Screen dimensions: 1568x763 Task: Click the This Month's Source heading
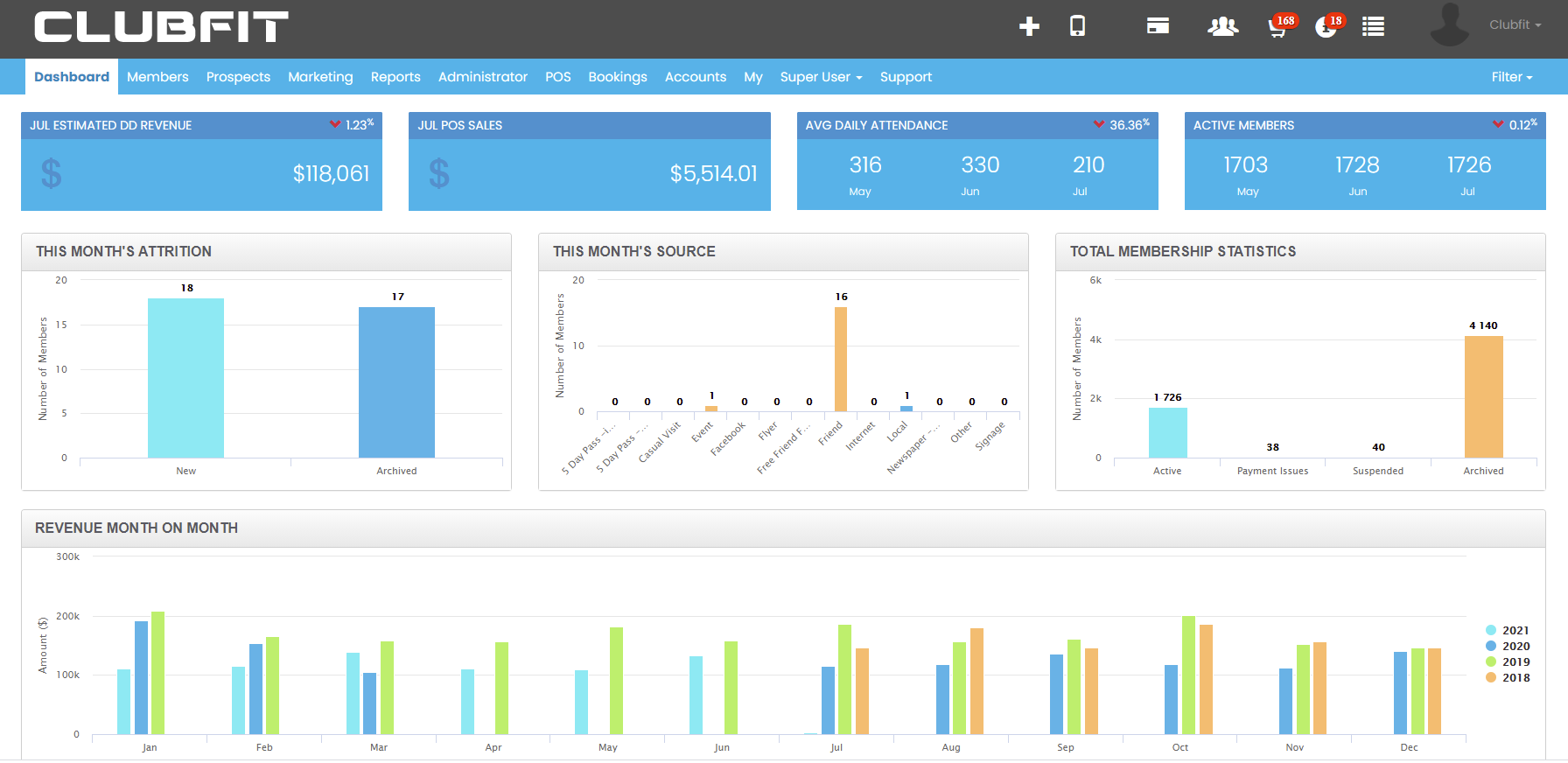point(634,251)
